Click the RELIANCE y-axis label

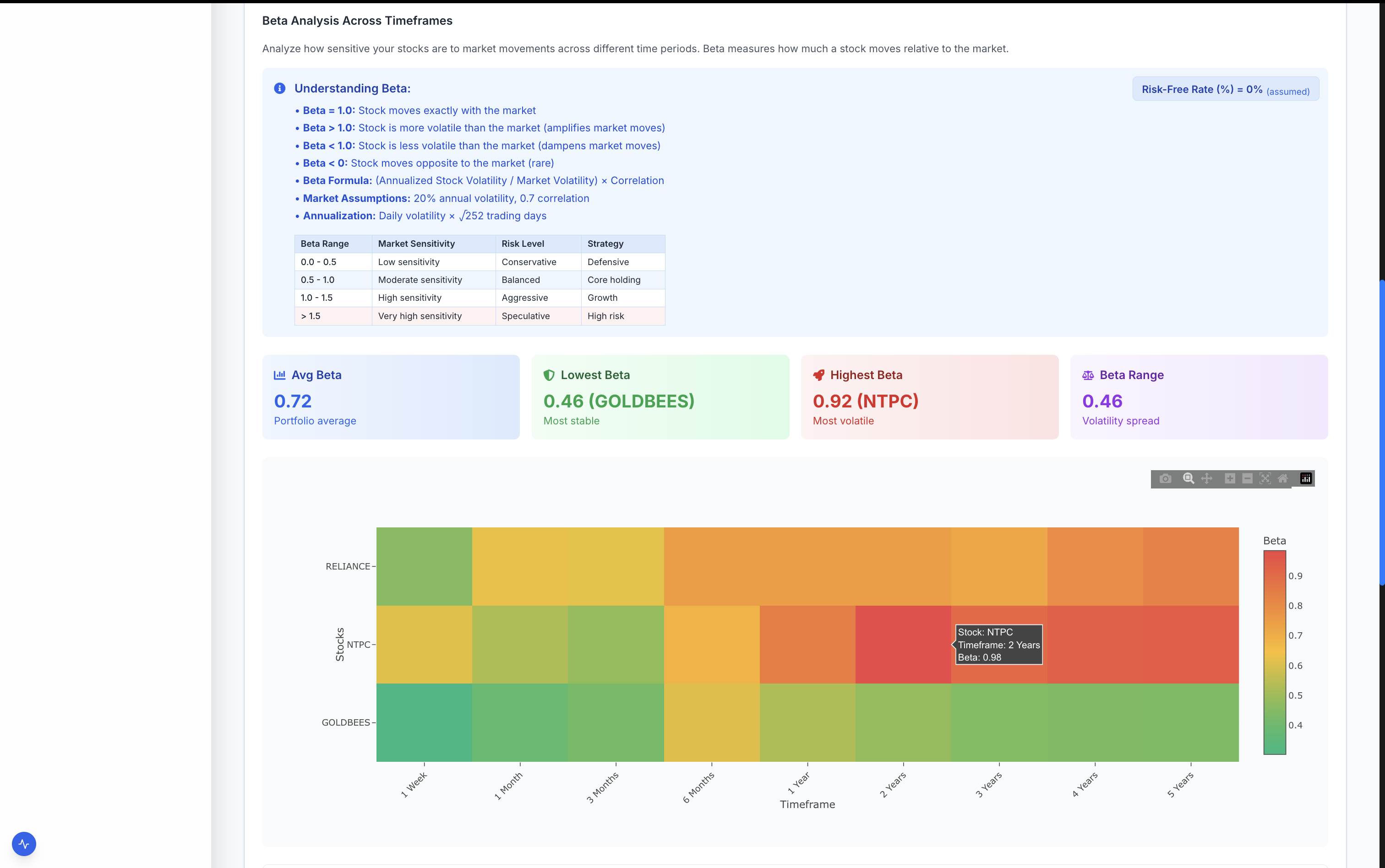pos(348,566)
